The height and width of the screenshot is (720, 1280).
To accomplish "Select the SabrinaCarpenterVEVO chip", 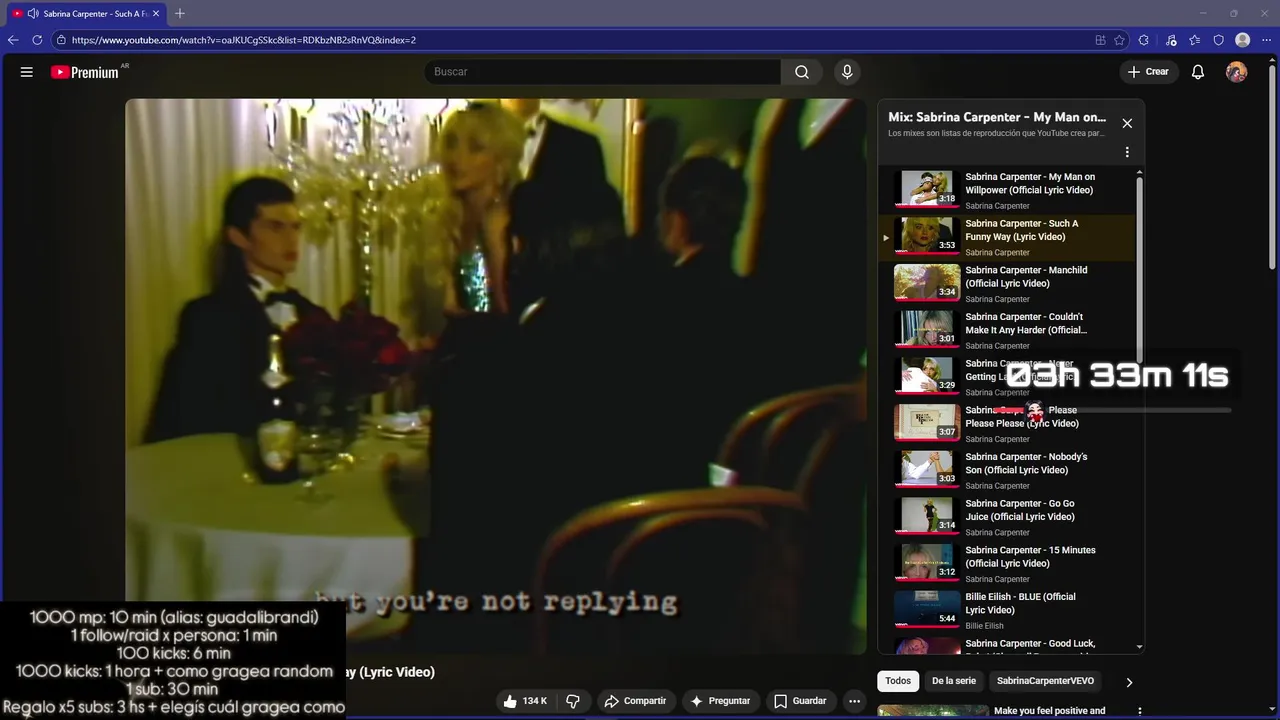I will pyautogui.click(x=1045, y=681).
